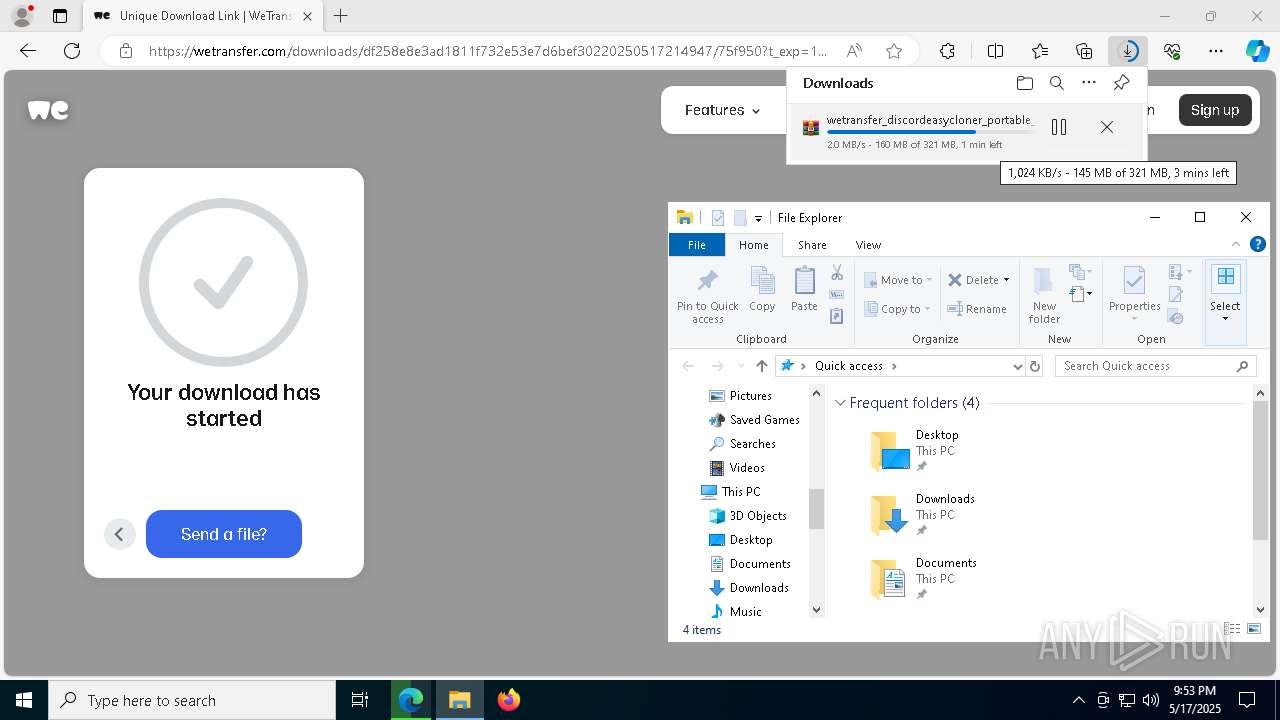Collapse the File Explorer ribbon
The height and width of the screenshot is (720, 1280).
tap(1236, 244)
